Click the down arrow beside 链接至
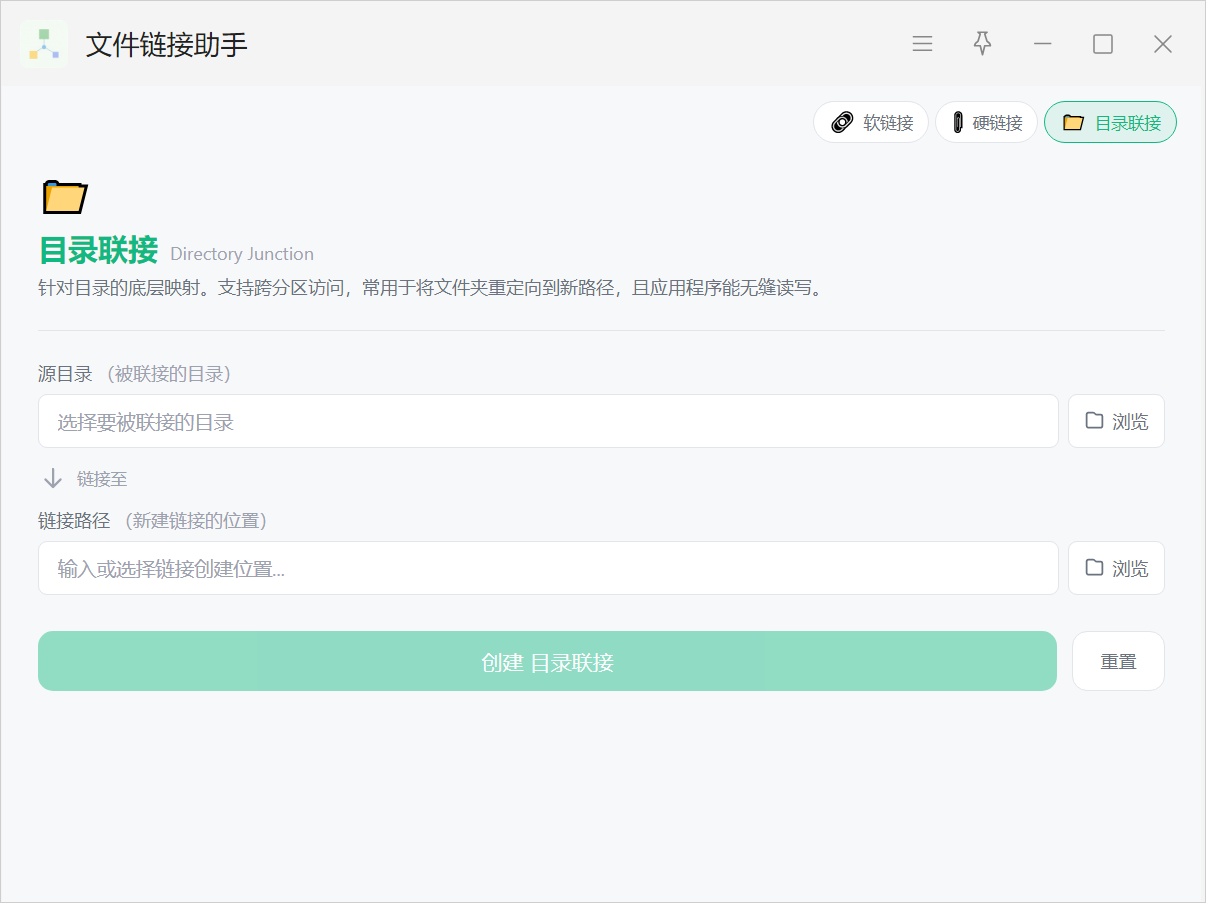 (53, 479)
